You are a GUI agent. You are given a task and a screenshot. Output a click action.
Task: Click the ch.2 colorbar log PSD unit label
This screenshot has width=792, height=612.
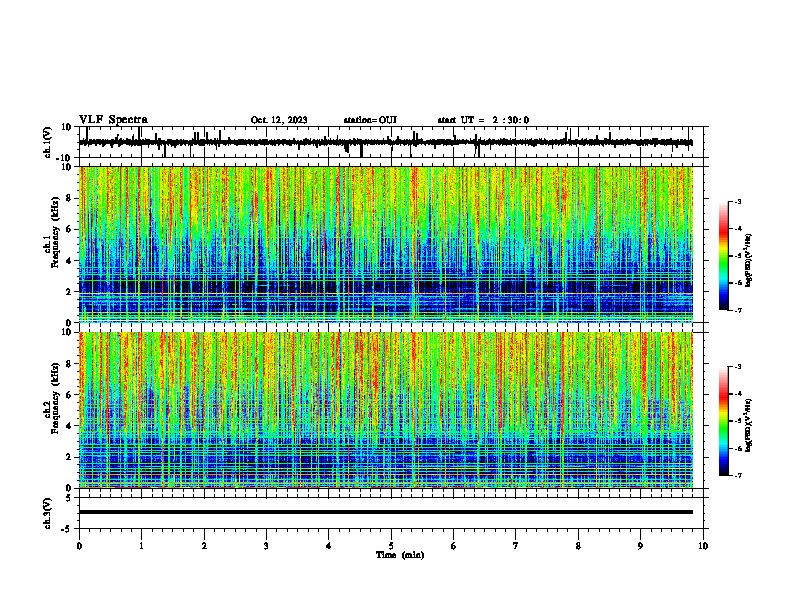[749, 425]
